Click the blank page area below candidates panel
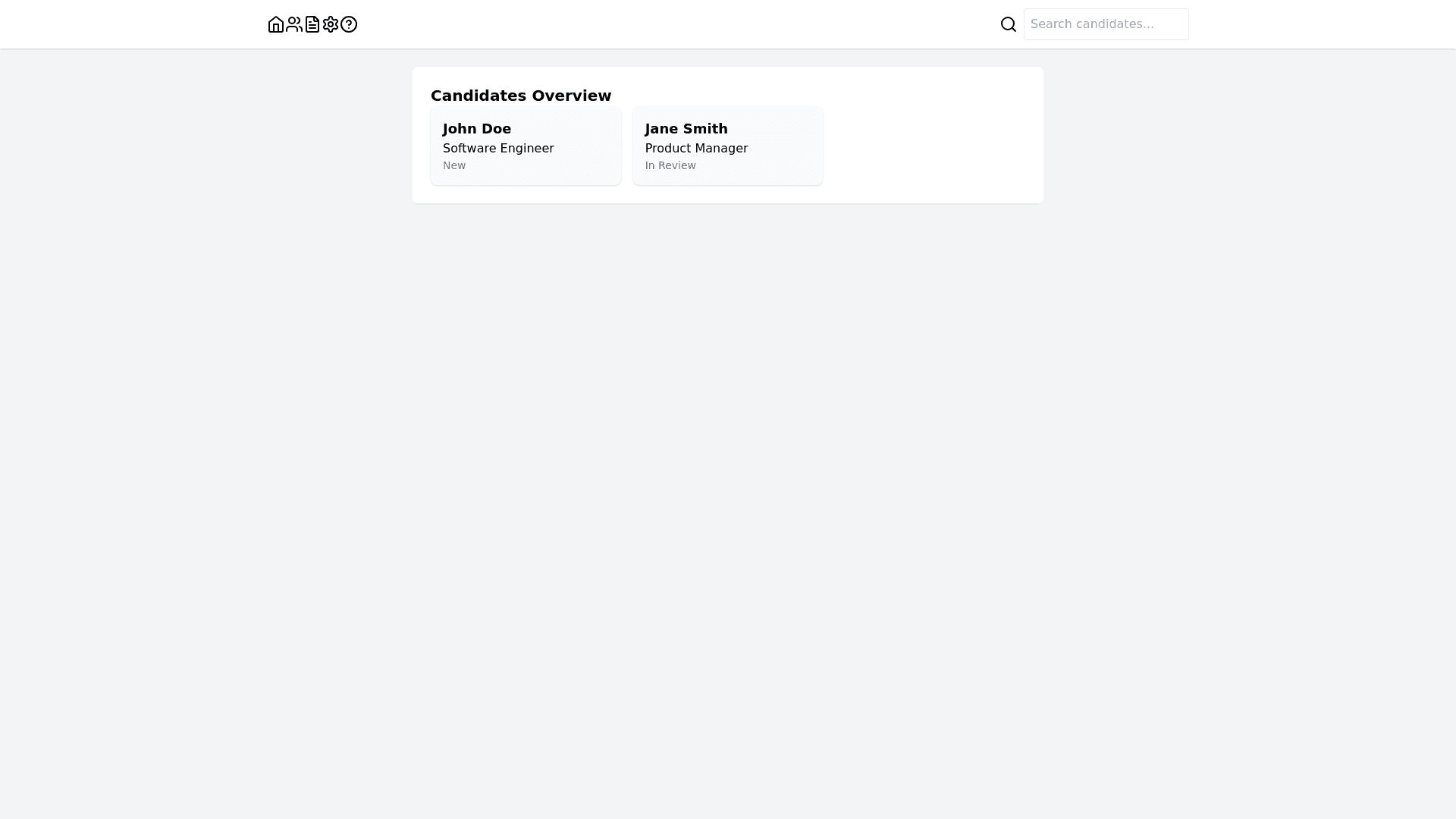 point(728,493)
